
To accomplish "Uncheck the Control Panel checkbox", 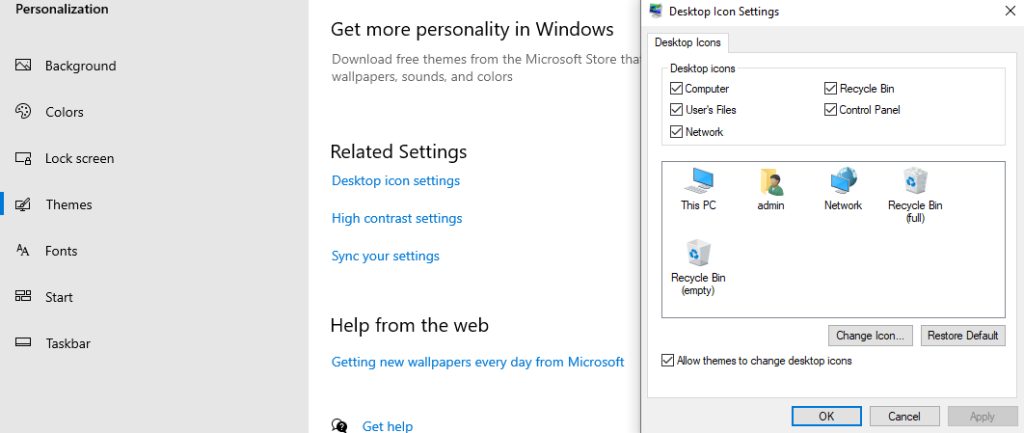I will click(x=830, y=110).
